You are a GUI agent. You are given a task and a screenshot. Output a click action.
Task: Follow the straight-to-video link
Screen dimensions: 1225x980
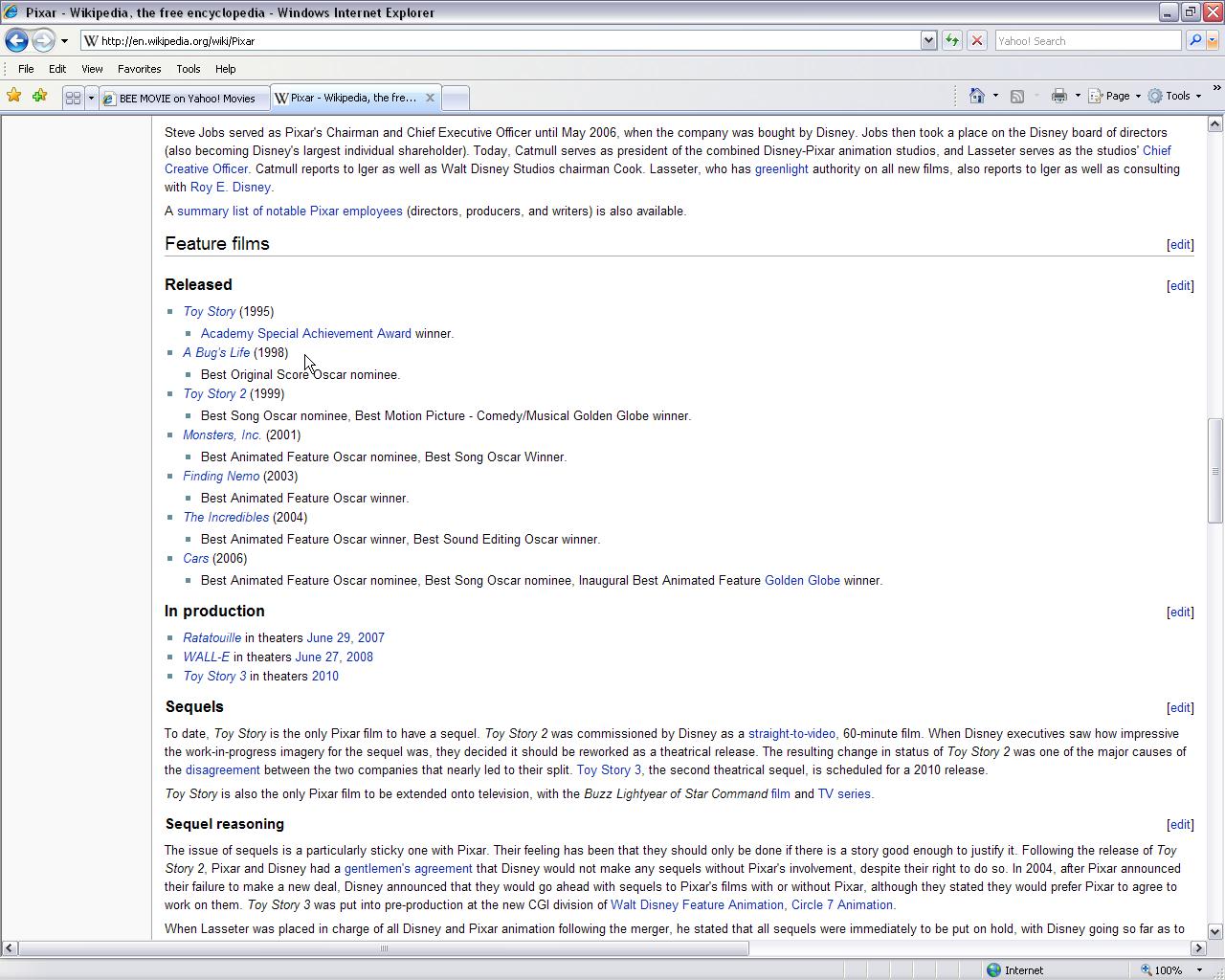click(791, 734)
